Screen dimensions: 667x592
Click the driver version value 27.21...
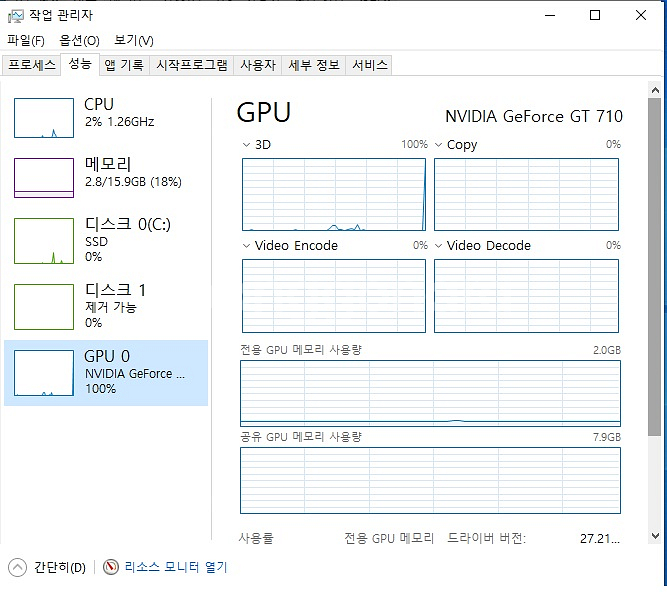(600, 539)
